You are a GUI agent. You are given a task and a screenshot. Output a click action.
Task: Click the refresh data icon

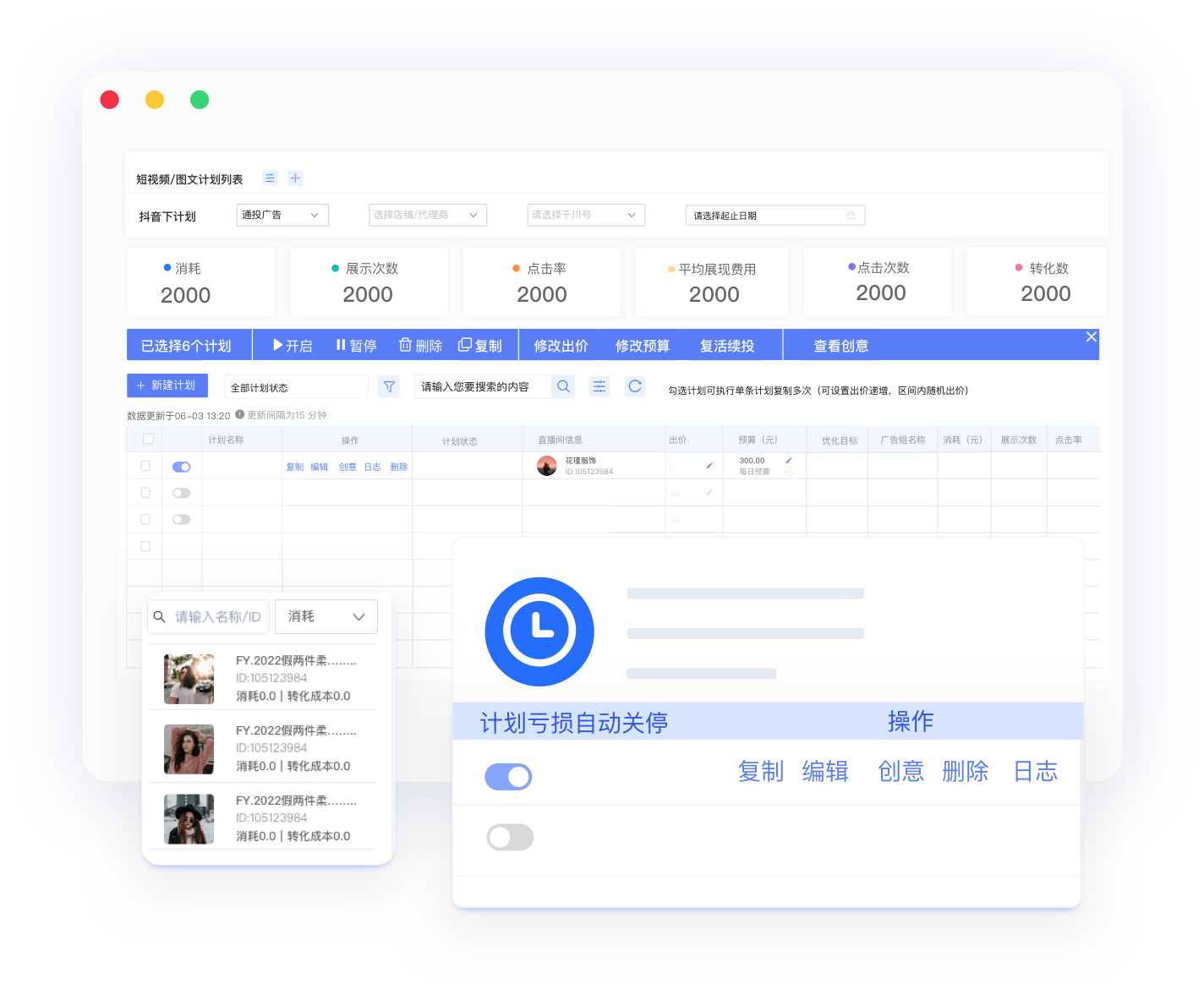(x=635, y=386)
